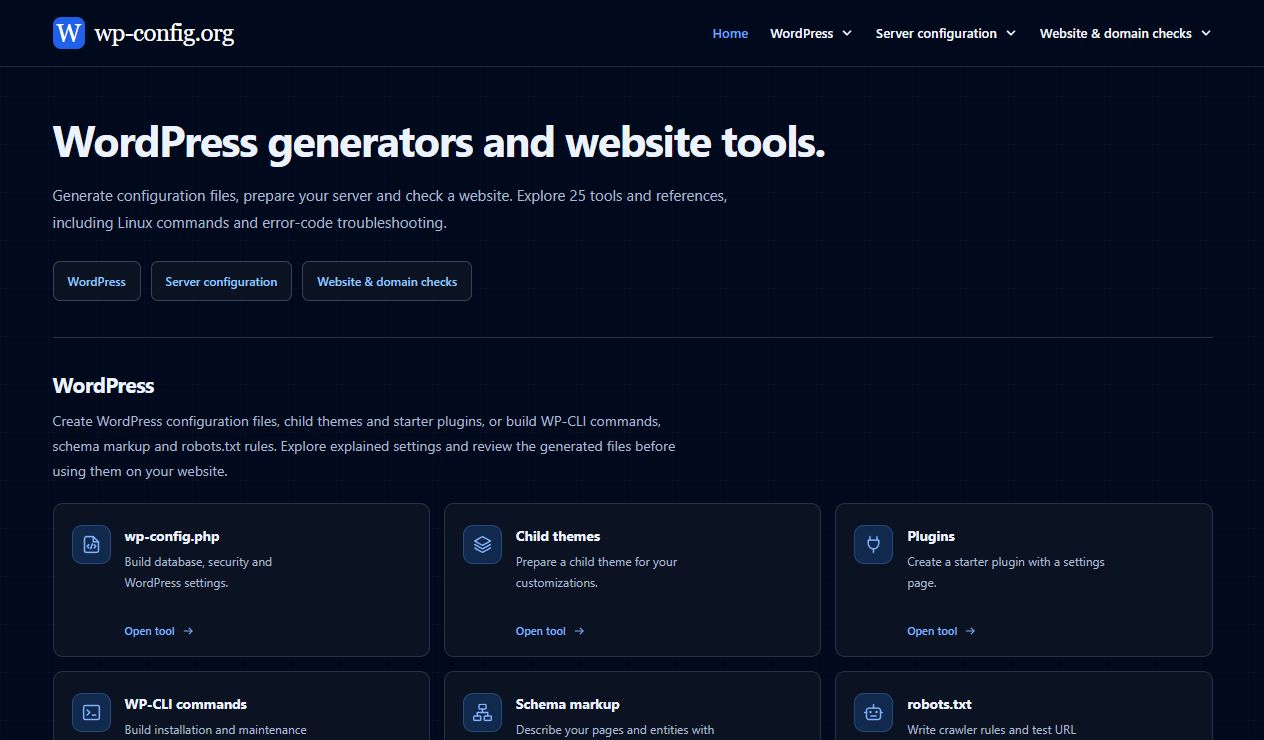Click the WordPress section heading

[103, 386]
